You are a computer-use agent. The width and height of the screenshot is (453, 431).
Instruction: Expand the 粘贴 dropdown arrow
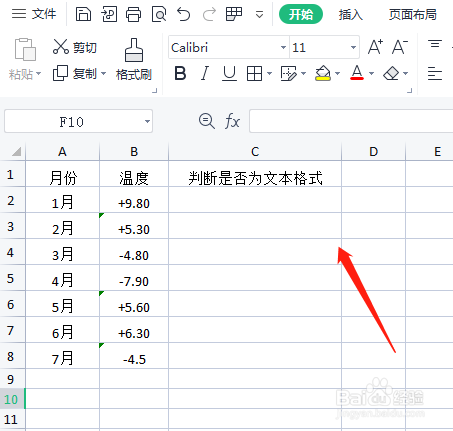click(38, 74)
